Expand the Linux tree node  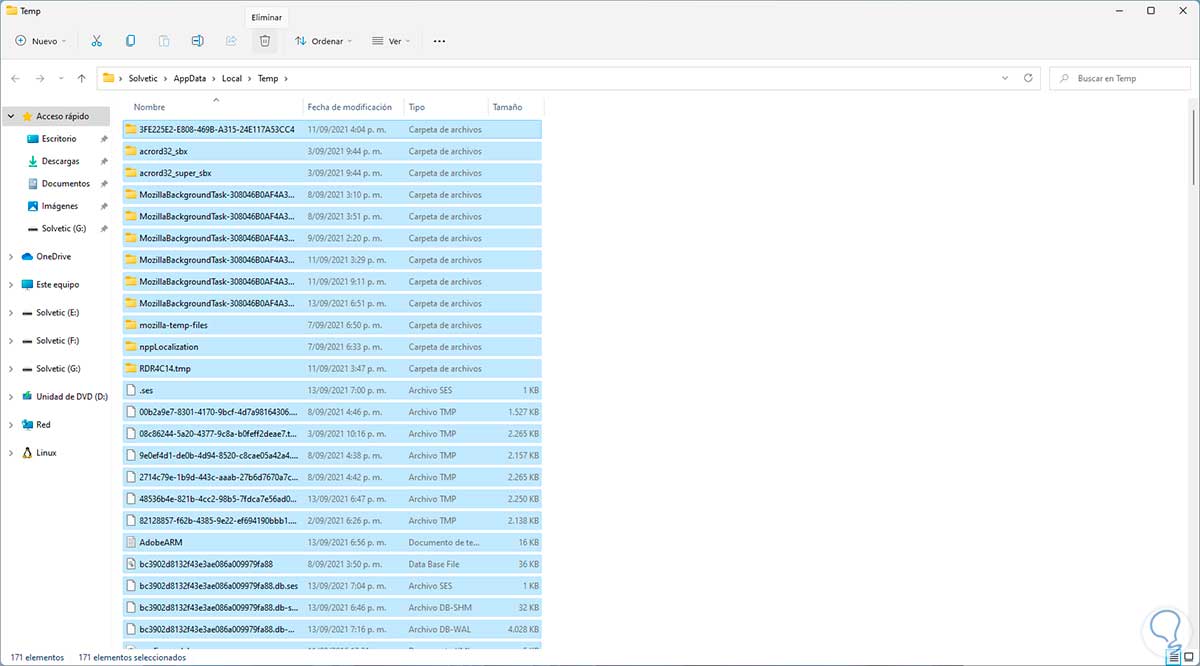tap(10, 452)
